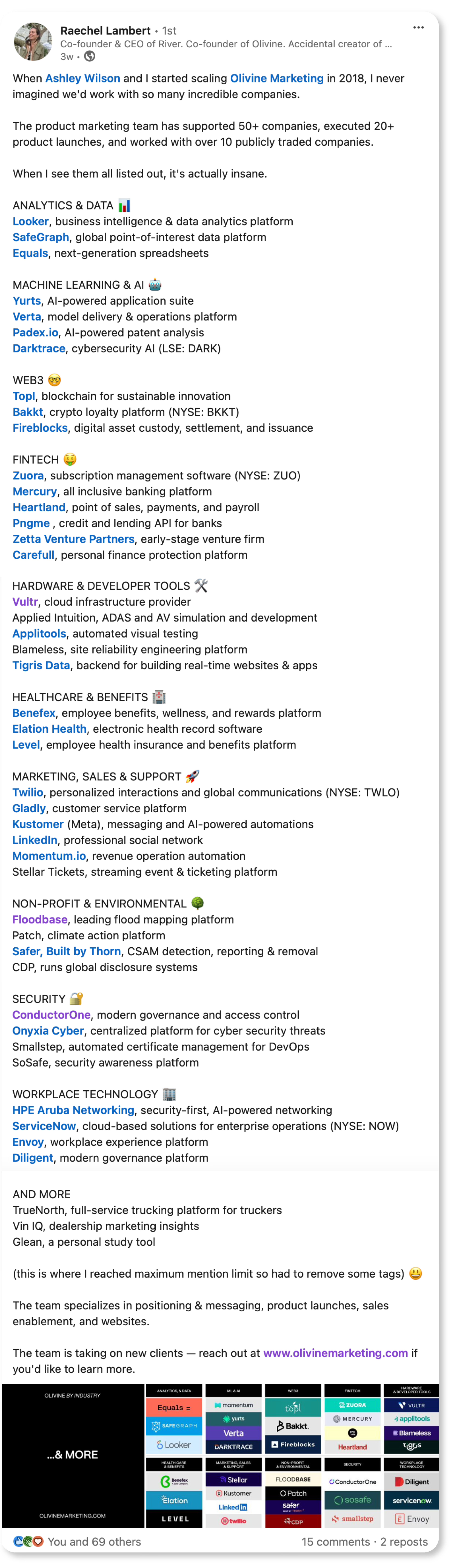Open the Onyxia Cyber link
The image size is (451, 1568).
[x=48, y=1031]
